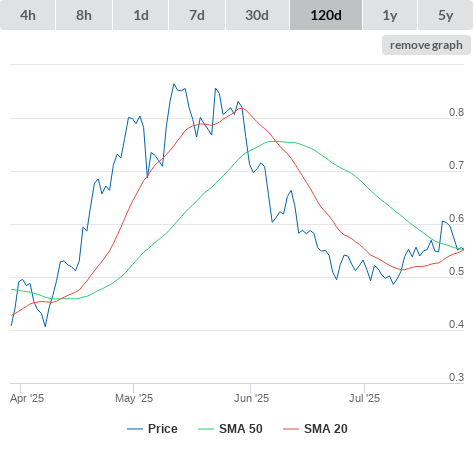Switch to the 4h time range tab
The height and width of the screenshot is (455, 474).
(28, 15)
